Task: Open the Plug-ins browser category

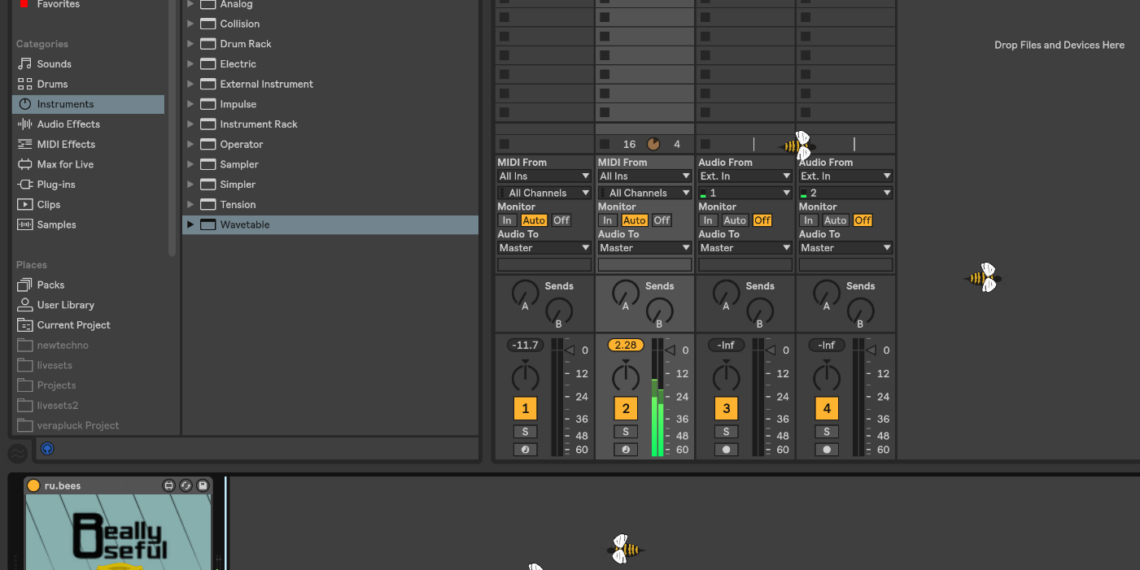Action: [x=56, y=184]
